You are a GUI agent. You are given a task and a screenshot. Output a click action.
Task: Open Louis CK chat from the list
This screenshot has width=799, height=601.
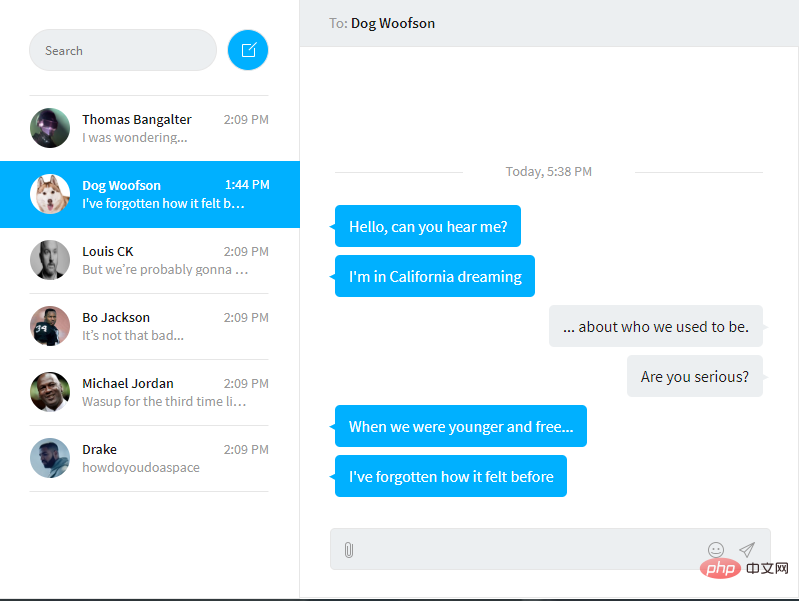pyautogui.click(x=149, y=260)
